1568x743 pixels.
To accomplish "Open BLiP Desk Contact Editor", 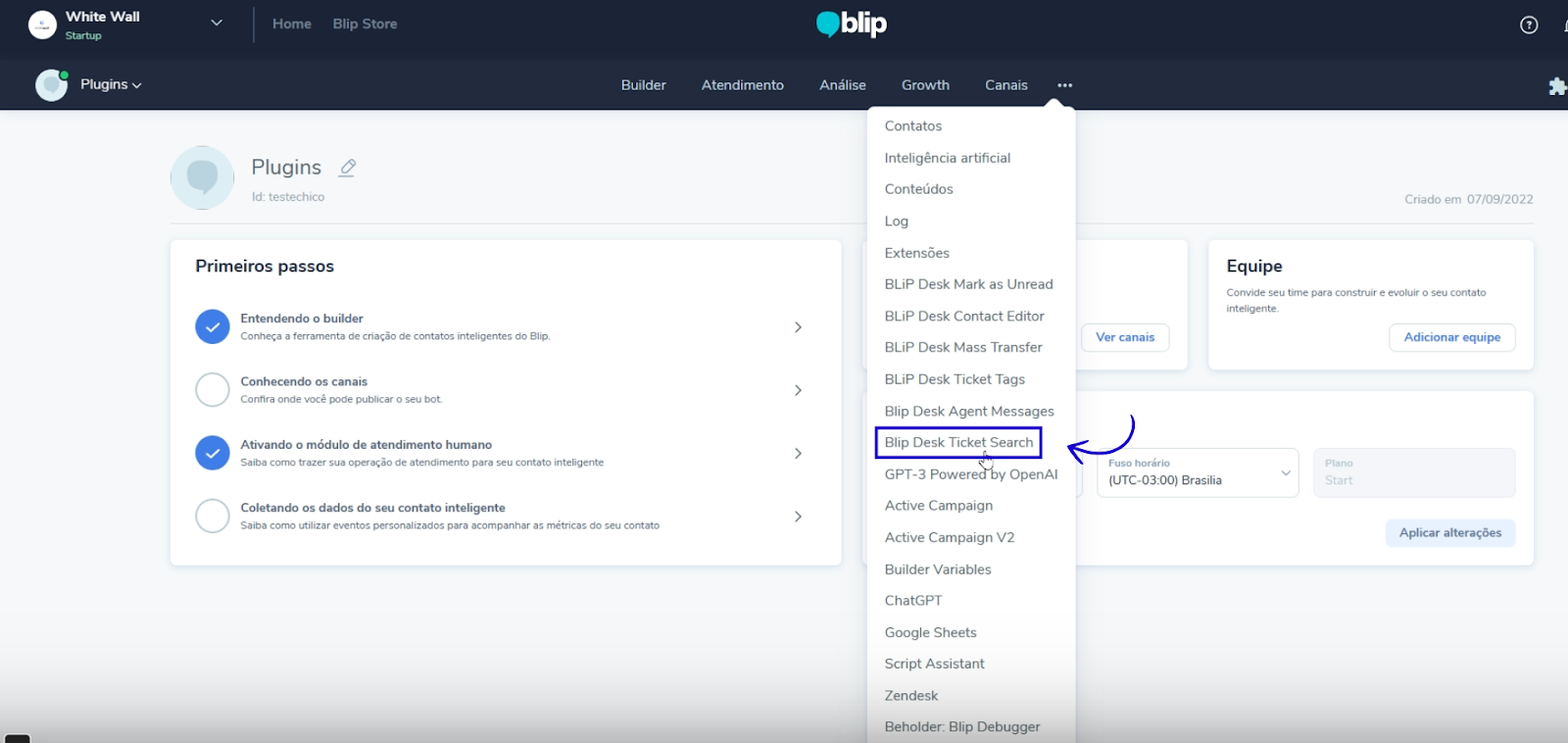I will tap(964, 316).
